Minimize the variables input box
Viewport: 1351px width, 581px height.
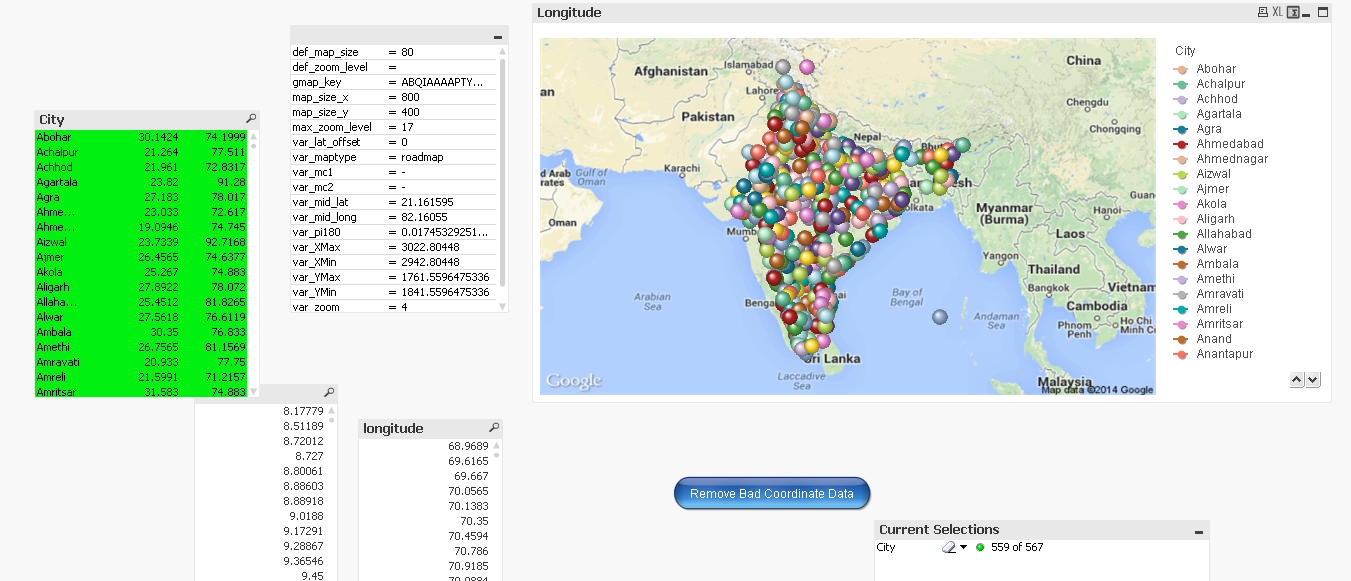(498, 37)
